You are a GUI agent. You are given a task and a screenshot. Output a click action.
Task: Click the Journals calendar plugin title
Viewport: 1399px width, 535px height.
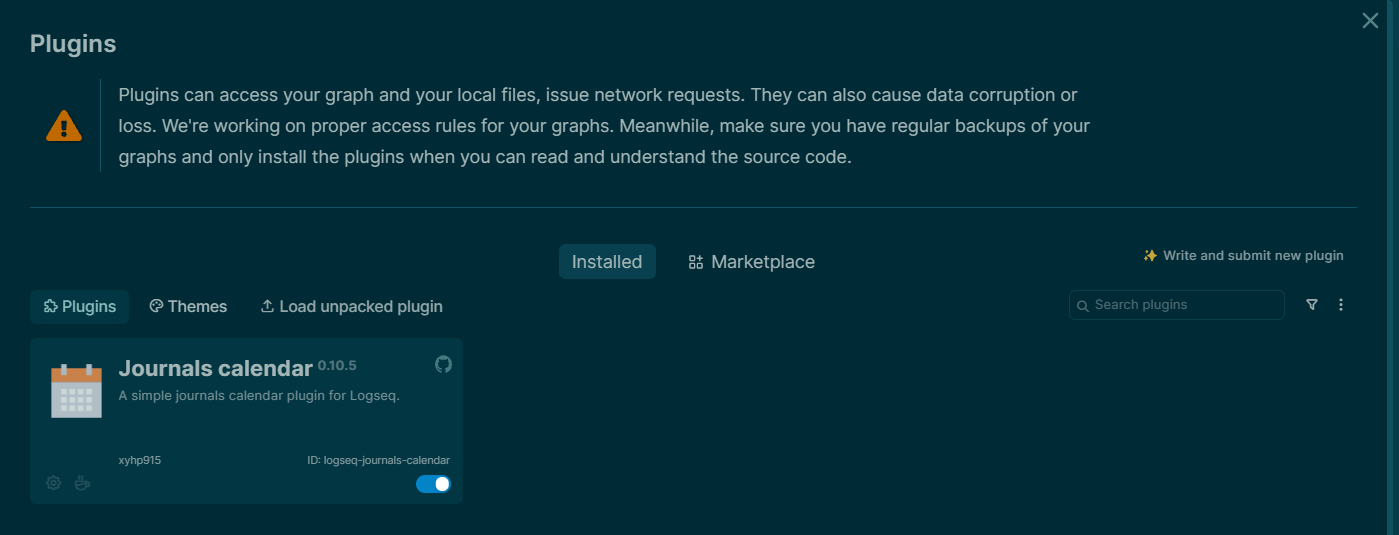[215, 369]
